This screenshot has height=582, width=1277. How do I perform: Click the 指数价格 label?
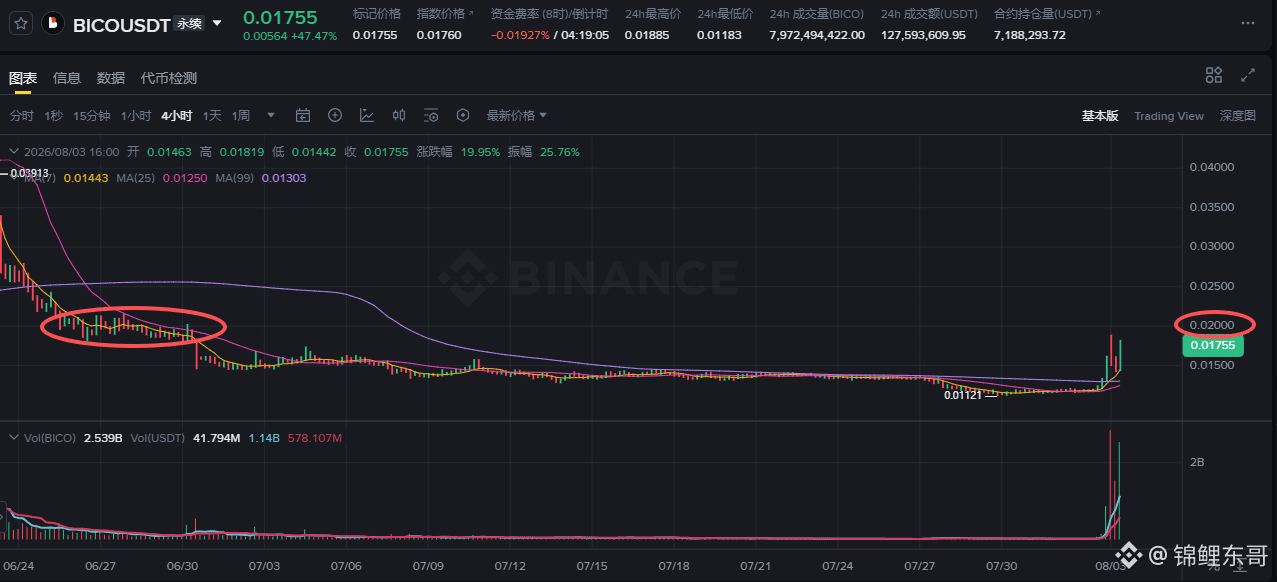441,14
